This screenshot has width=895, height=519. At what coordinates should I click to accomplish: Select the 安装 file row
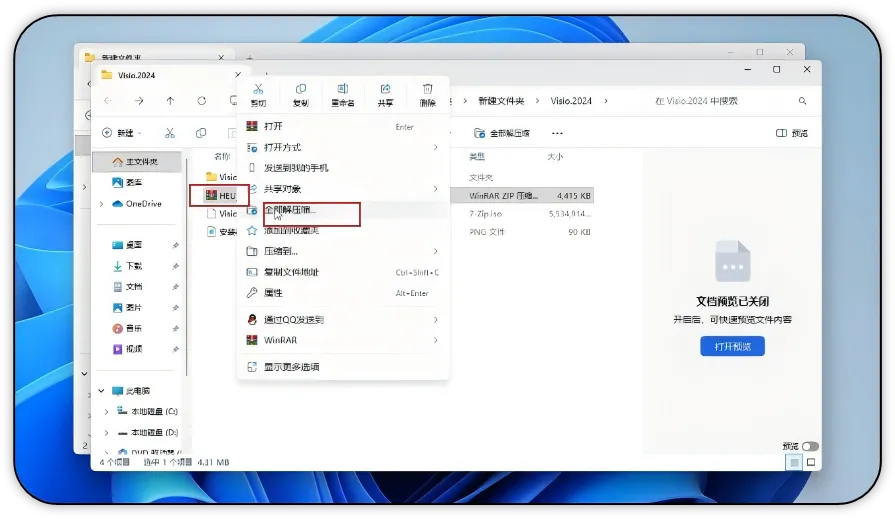point(222,232)
